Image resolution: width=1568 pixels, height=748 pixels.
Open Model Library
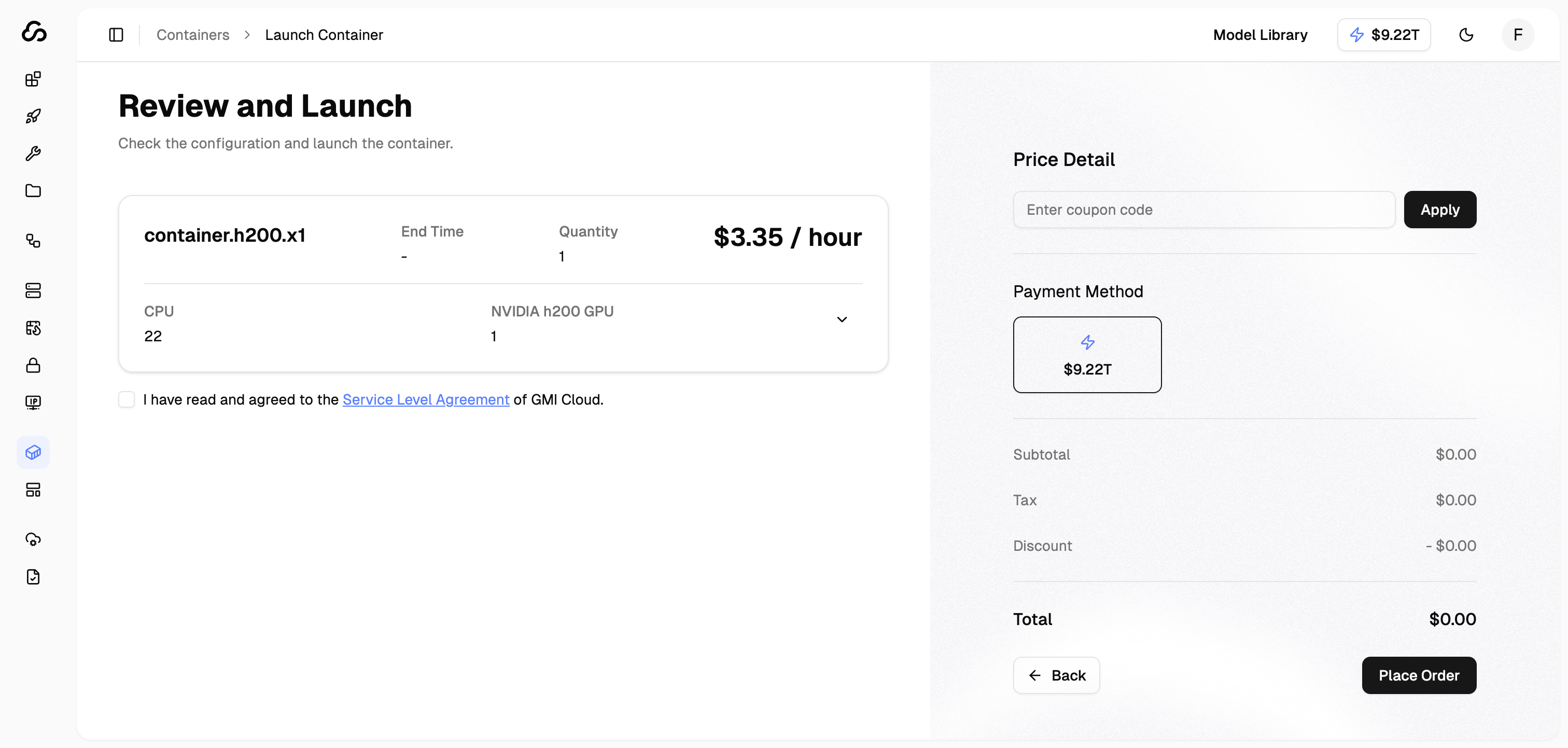pos(1260,35)
